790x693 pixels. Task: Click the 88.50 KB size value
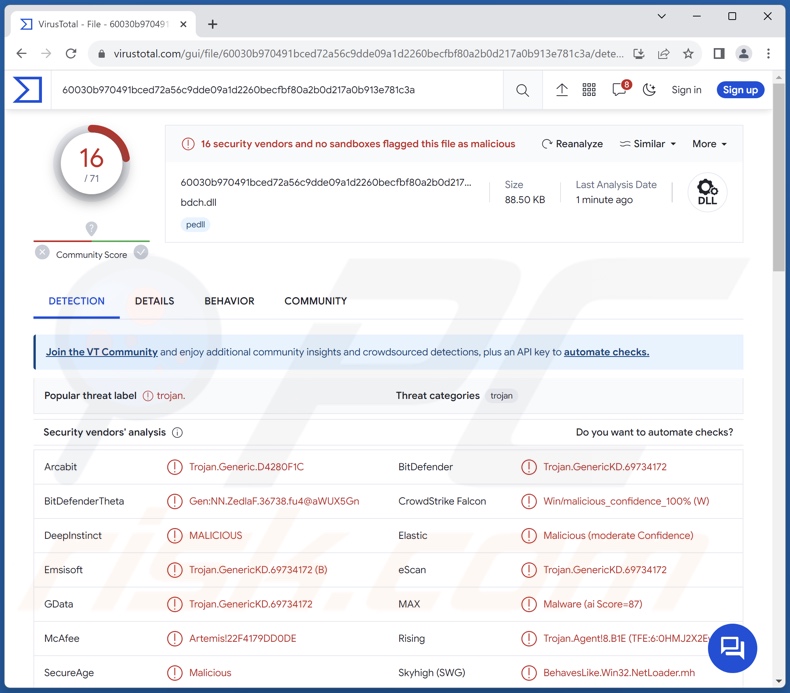525,200
